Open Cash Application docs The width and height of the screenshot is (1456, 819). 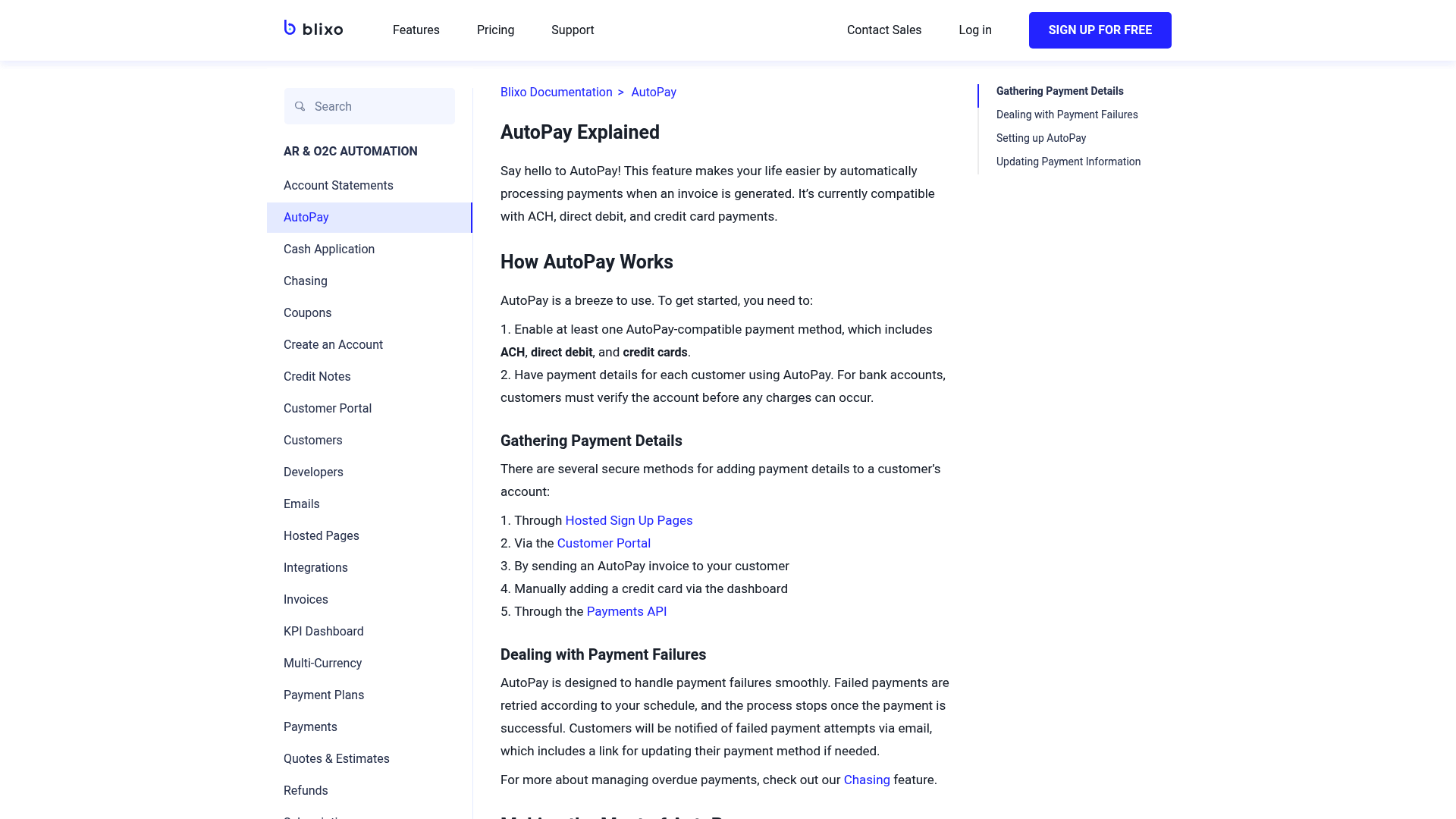pyautogui.click(x=329, y=249)
